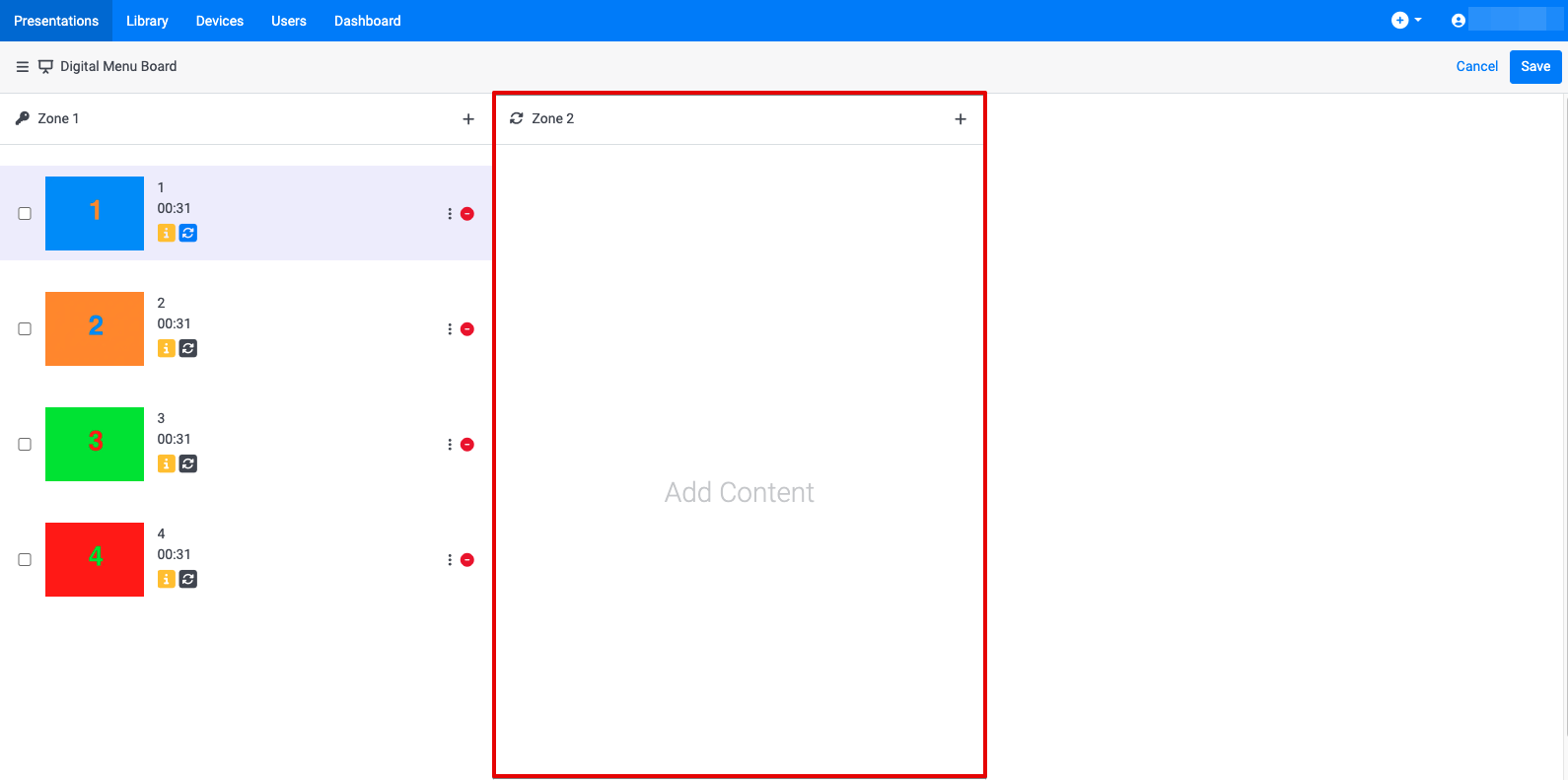The height and width of the screenshot is (782, 1568).
Task: Click the 00:31 duration of item 4
Action: click(175, 555)
